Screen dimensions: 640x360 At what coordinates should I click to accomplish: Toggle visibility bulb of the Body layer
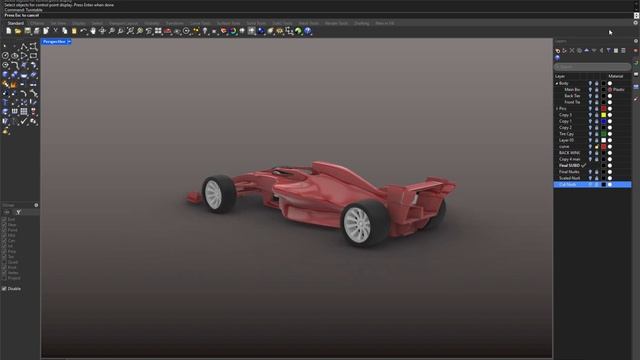[x=590, y=83]
